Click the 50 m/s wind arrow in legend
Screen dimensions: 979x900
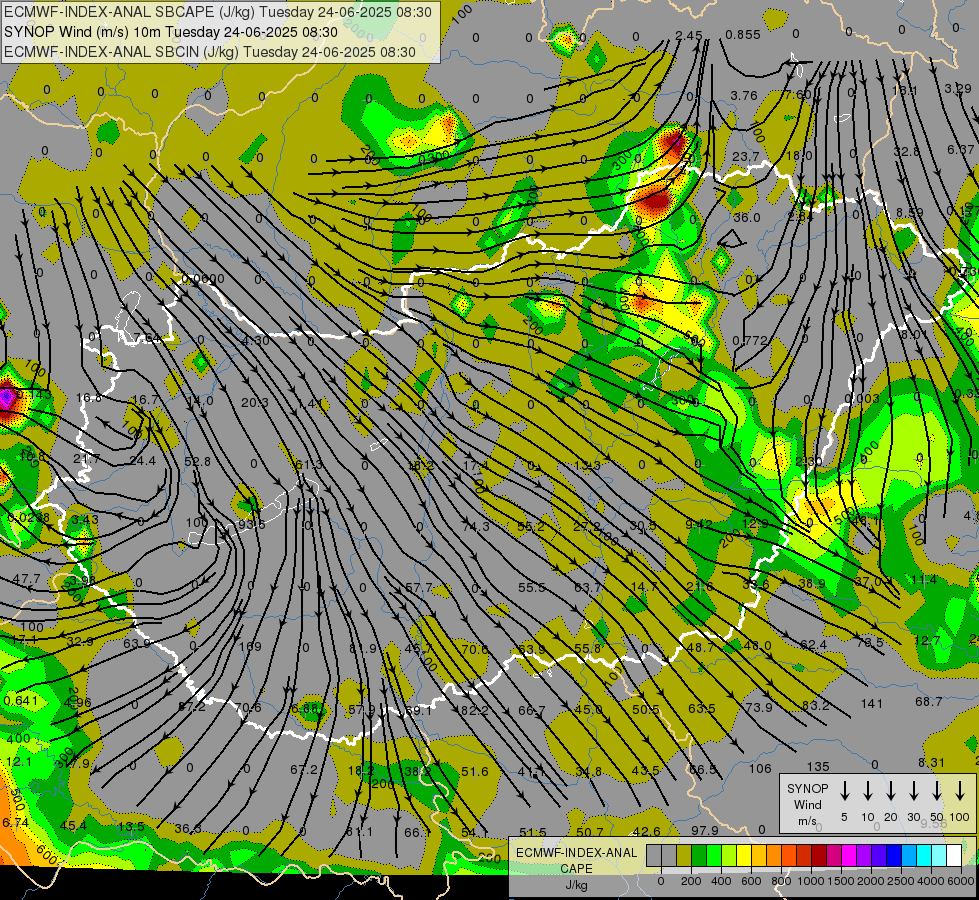tap(937, 791)
